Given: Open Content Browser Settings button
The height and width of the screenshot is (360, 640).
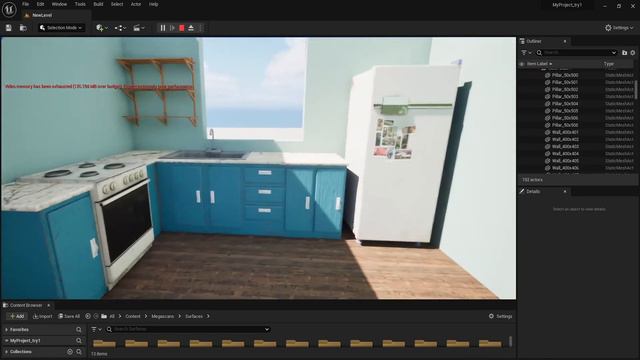Looking at the screenshot, I should [x=500, y=316].
